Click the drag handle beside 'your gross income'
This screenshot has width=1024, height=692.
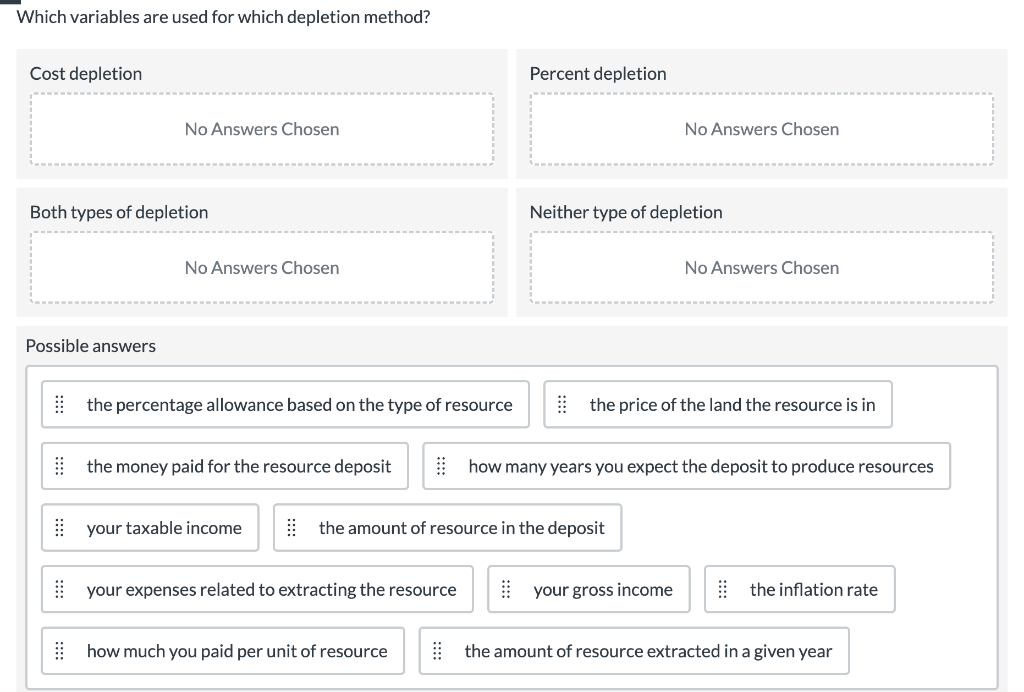[x=508, y=589]
